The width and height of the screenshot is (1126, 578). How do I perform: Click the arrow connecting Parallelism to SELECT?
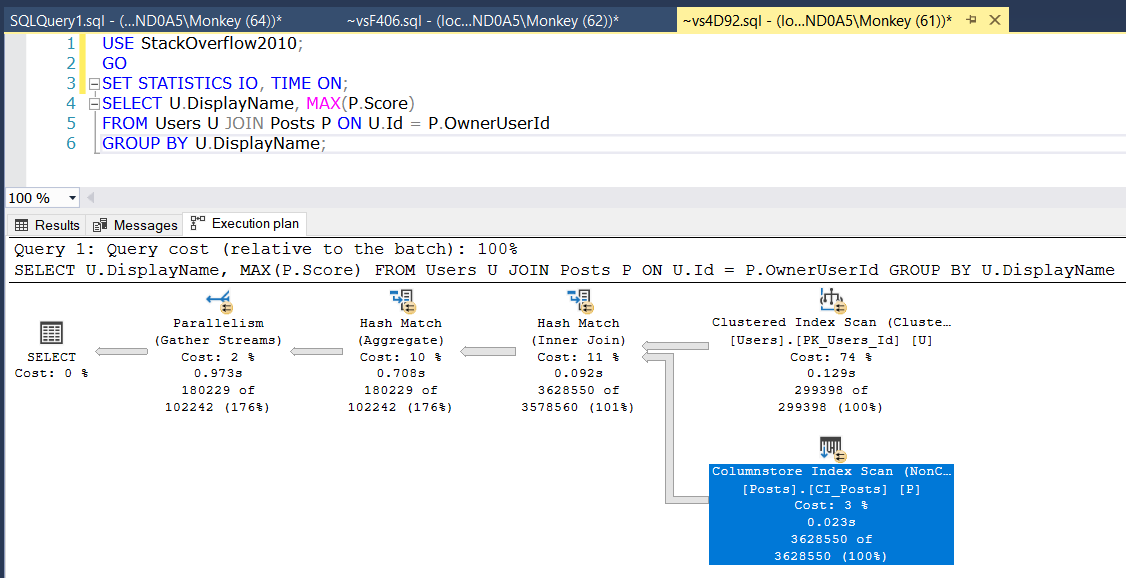click(123, 351)
